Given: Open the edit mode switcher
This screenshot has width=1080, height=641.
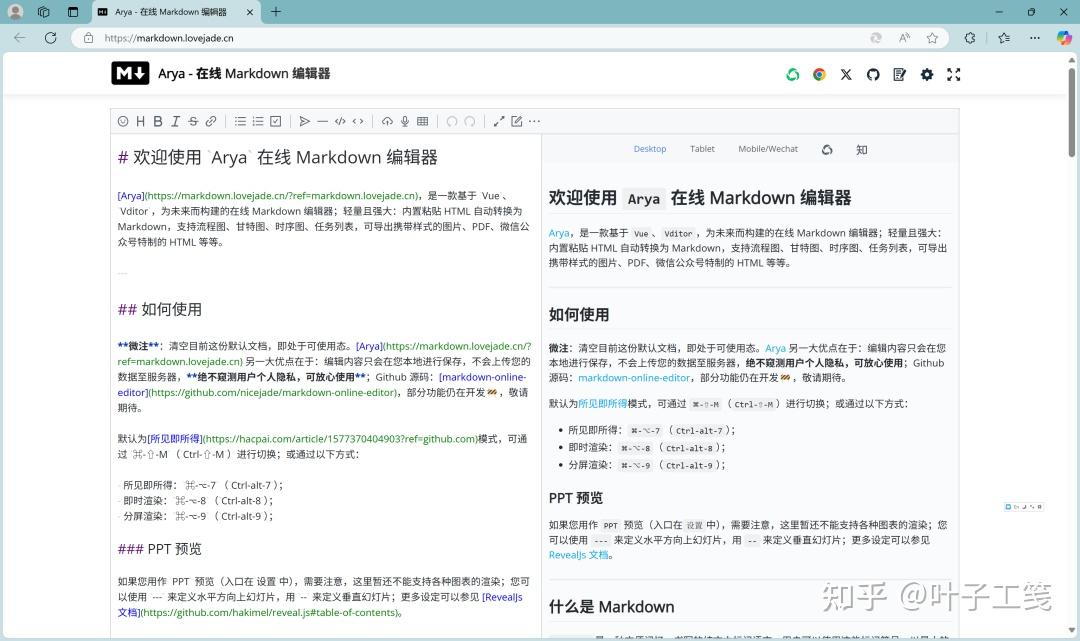Looking at the screenshot, I should 517,121.
